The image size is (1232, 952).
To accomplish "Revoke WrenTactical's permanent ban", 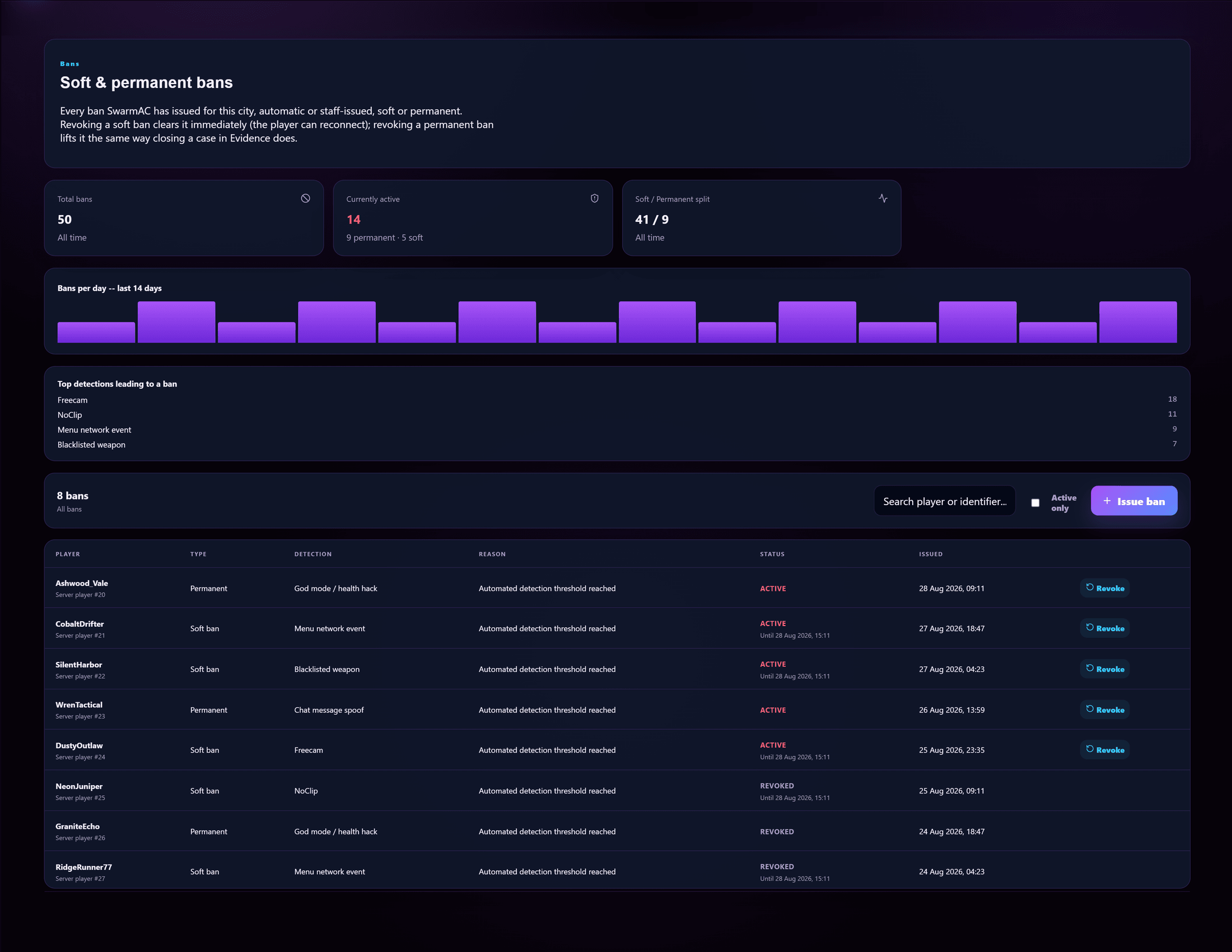I will (x=1104, y=710).
